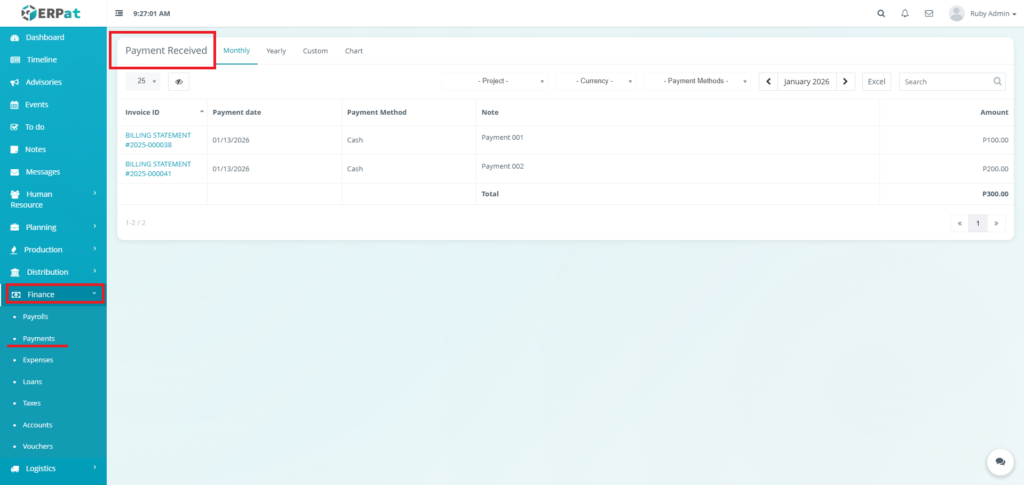Open the chat bubble icon
The width and height of the screenshot is (1024, 485).
point(999,461)
